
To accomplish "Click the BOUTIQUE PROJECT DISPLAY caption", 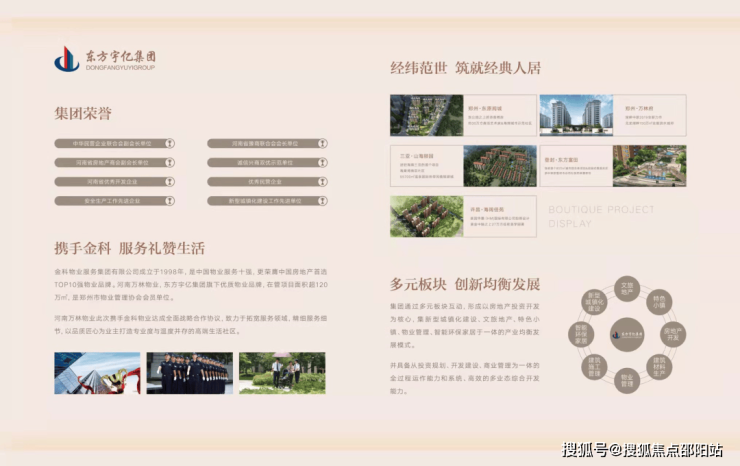I will point(601,216).
